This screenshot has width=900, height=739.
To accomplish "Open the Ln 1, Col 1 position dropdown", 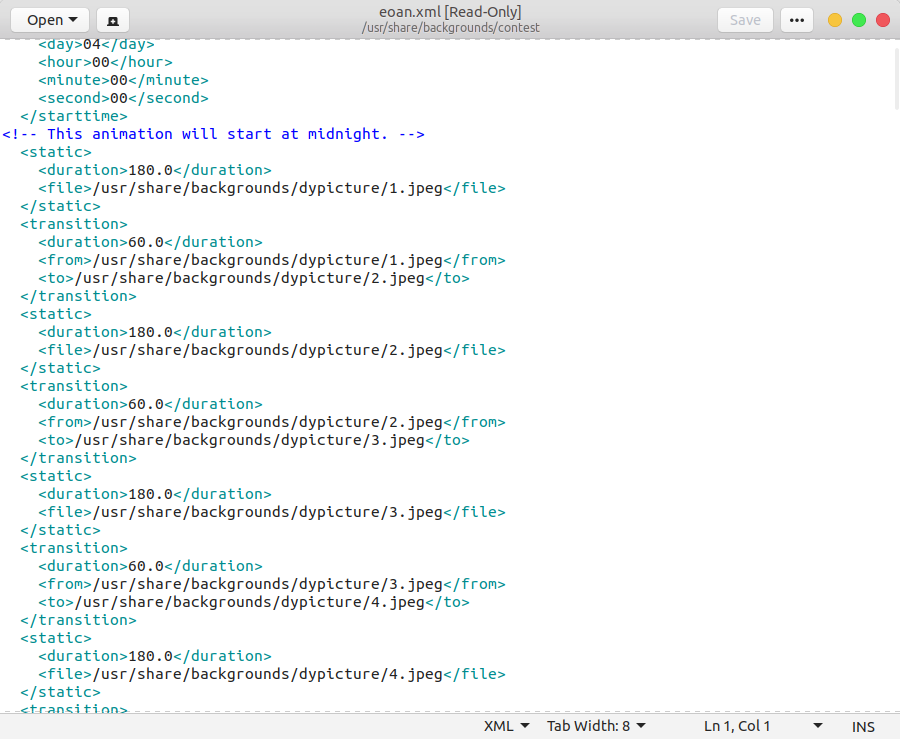I will 763,726.
